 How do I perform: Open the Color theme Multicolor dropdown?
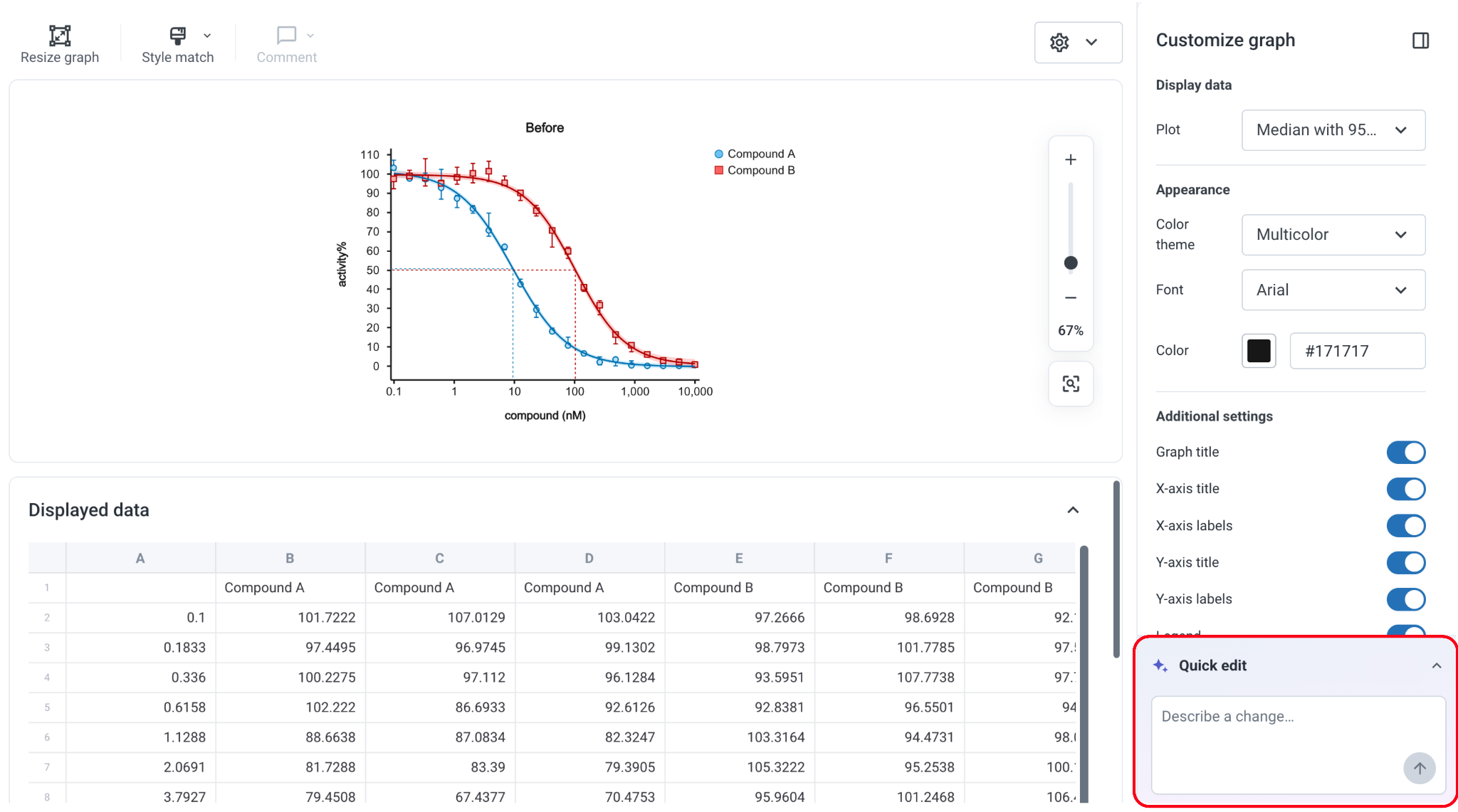[1333, 235]
